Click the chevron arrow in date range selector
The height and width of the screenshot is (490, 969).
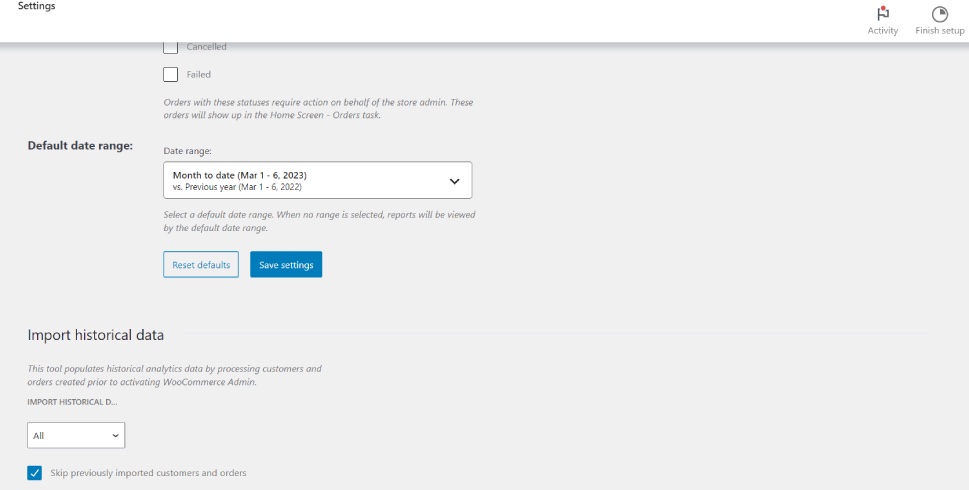pyautogui.click(x=454, y=181)
